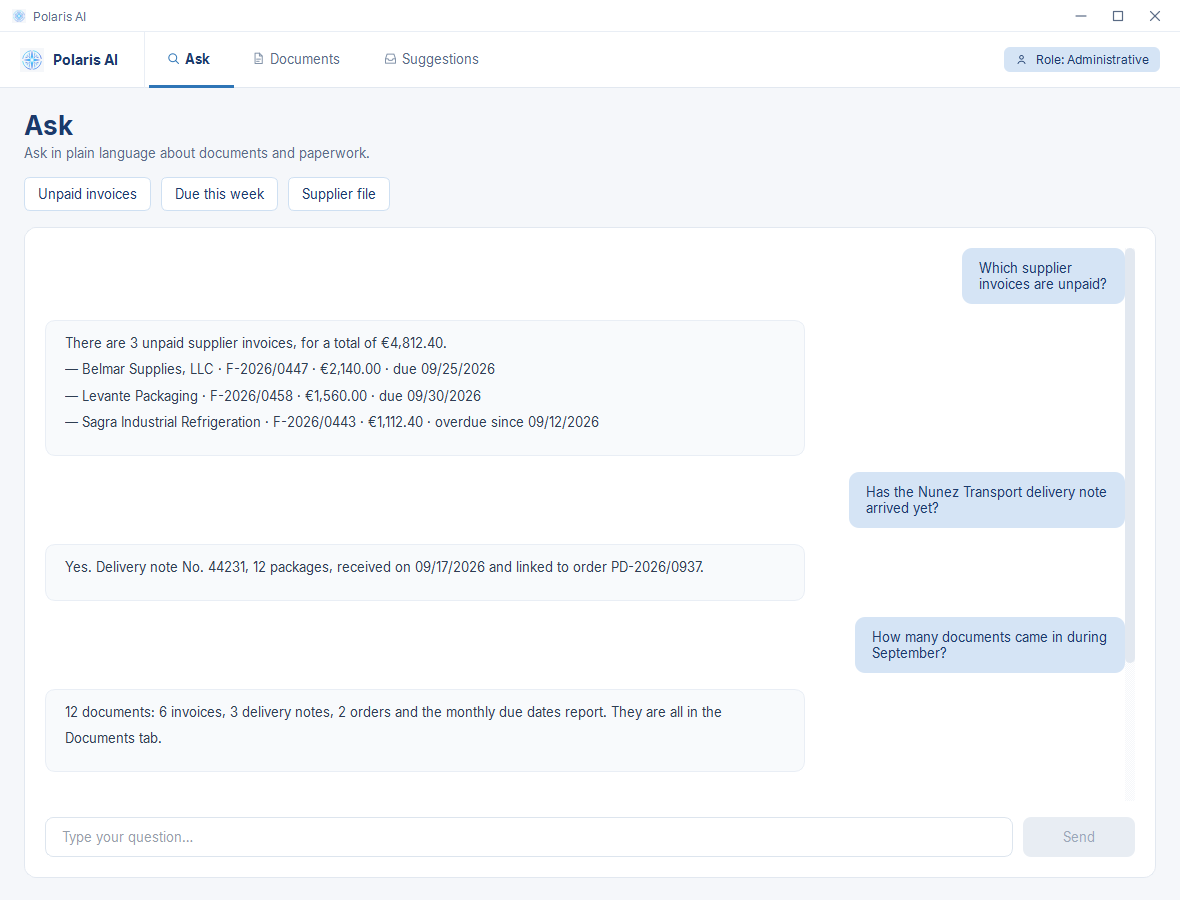Click the conversation vertical scrollbar thumb
The image size is (1180, 900).
(x=1130, y=455)
